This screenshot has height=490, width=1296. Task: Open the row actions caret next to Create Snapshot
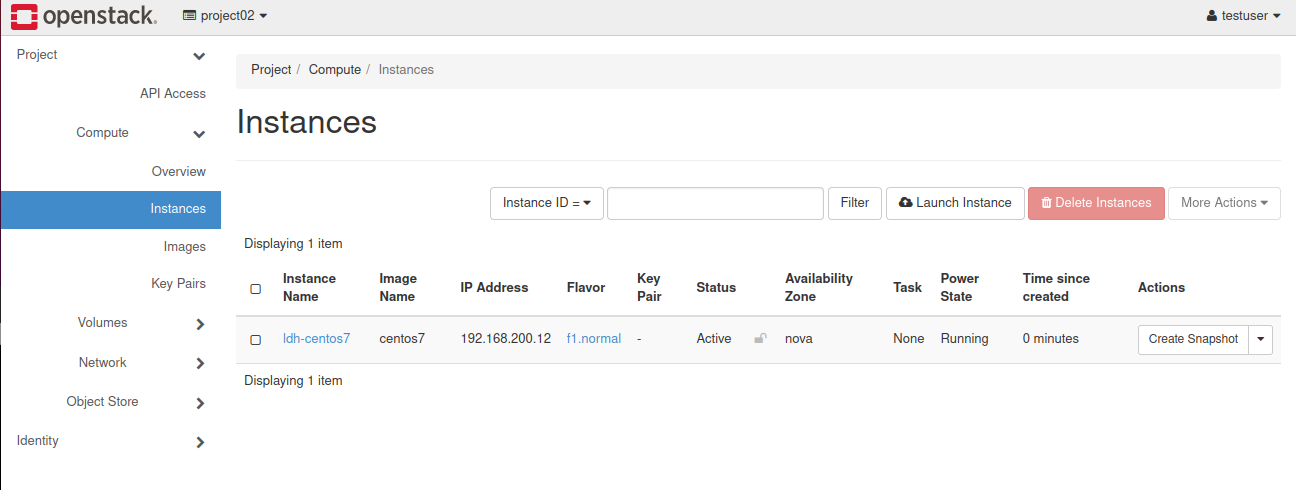1260,339
